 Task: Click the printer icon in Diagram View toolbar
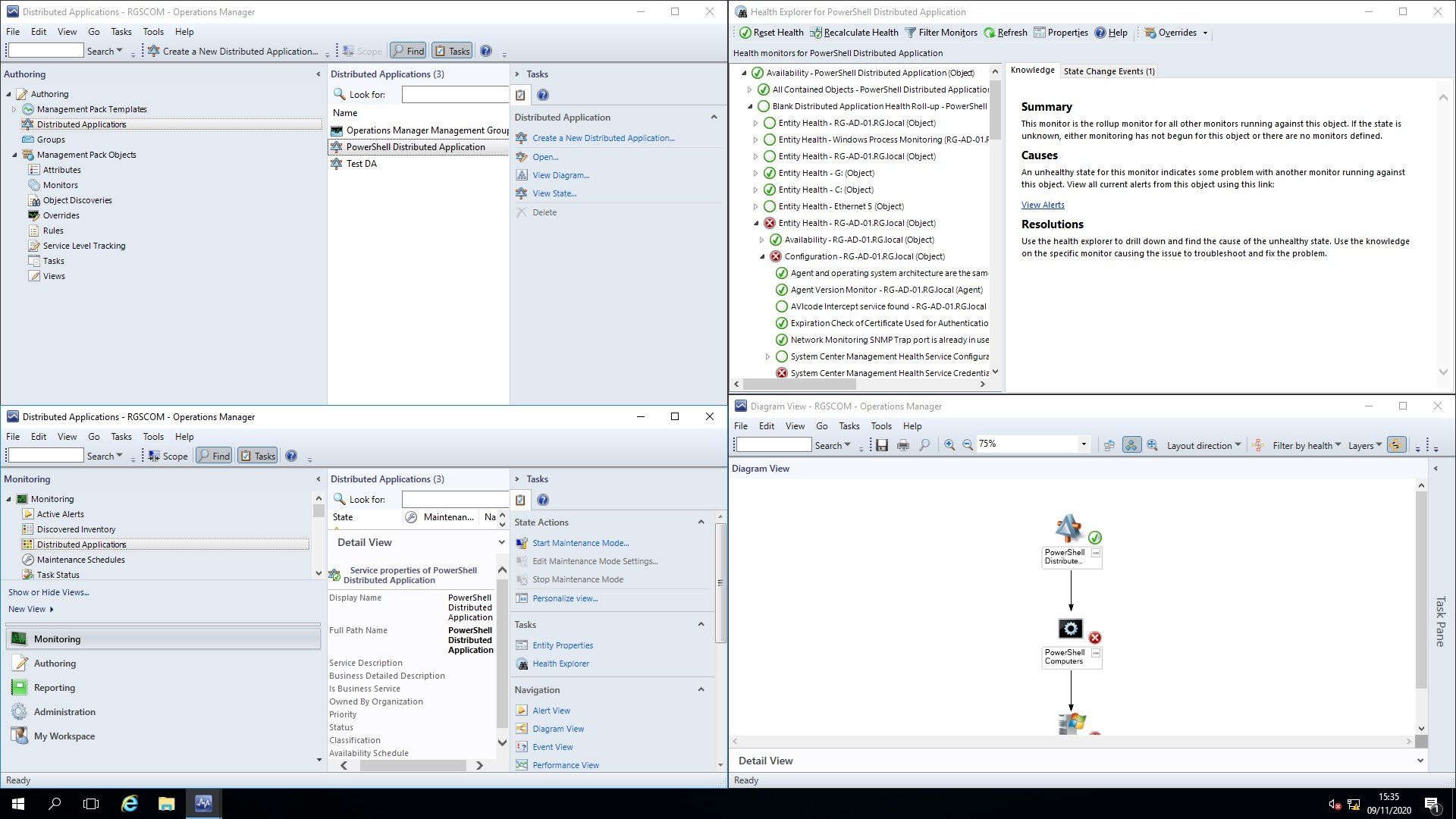pos(902,445)
